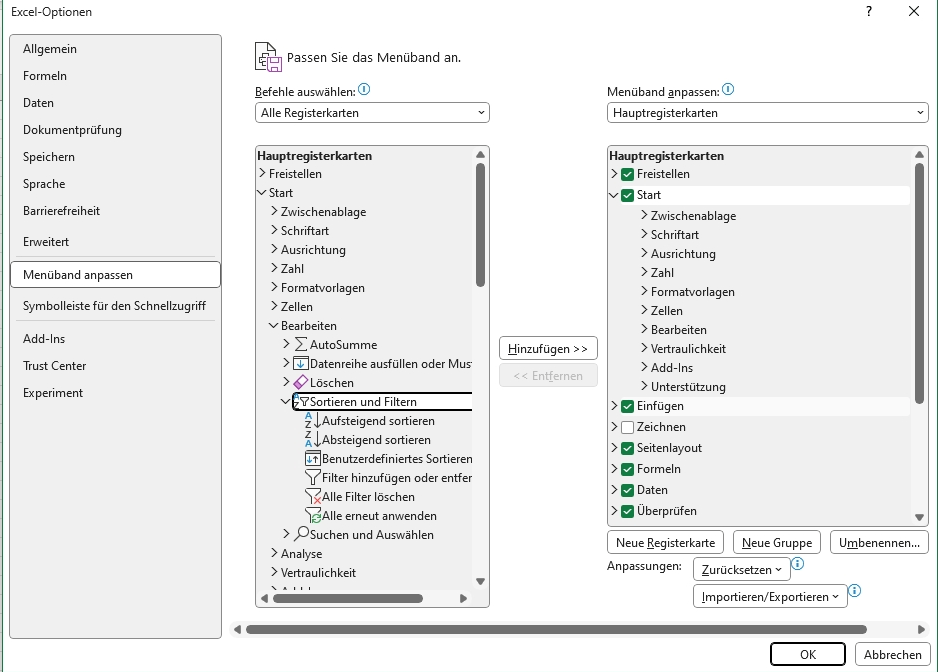Uncheck the Start tab checkbox

627,195
